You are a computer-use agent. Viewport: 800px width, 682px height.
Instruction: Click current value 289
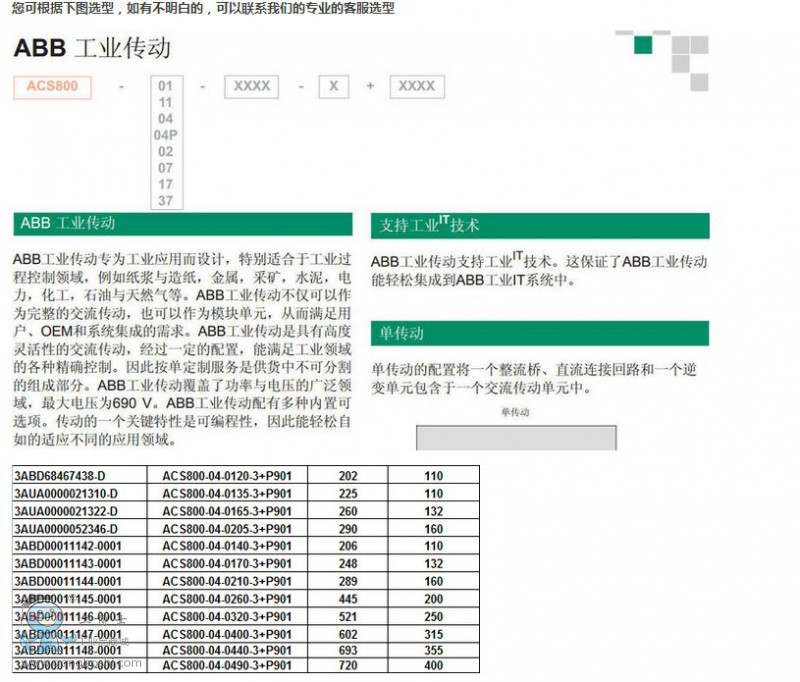tap(348, 582)
